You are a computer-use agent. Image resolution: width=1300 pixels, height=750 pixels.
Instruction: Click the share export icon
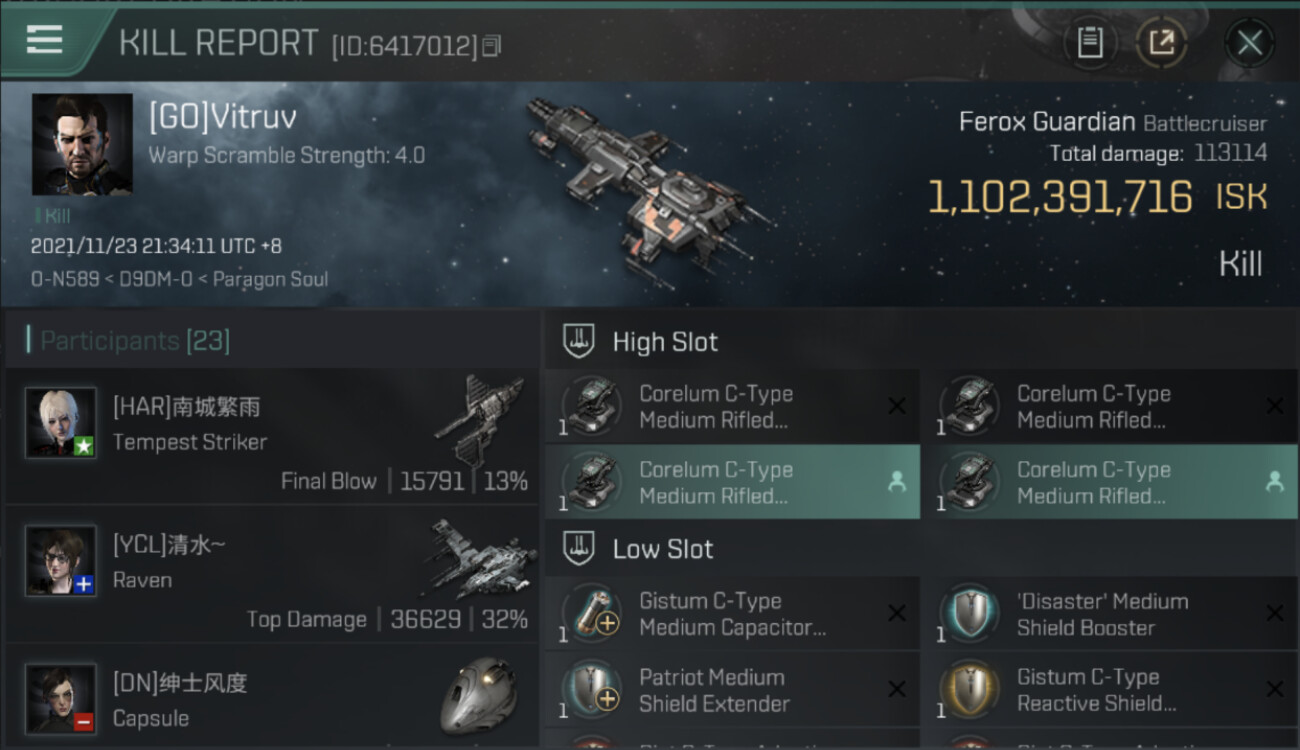(1161, 43)
